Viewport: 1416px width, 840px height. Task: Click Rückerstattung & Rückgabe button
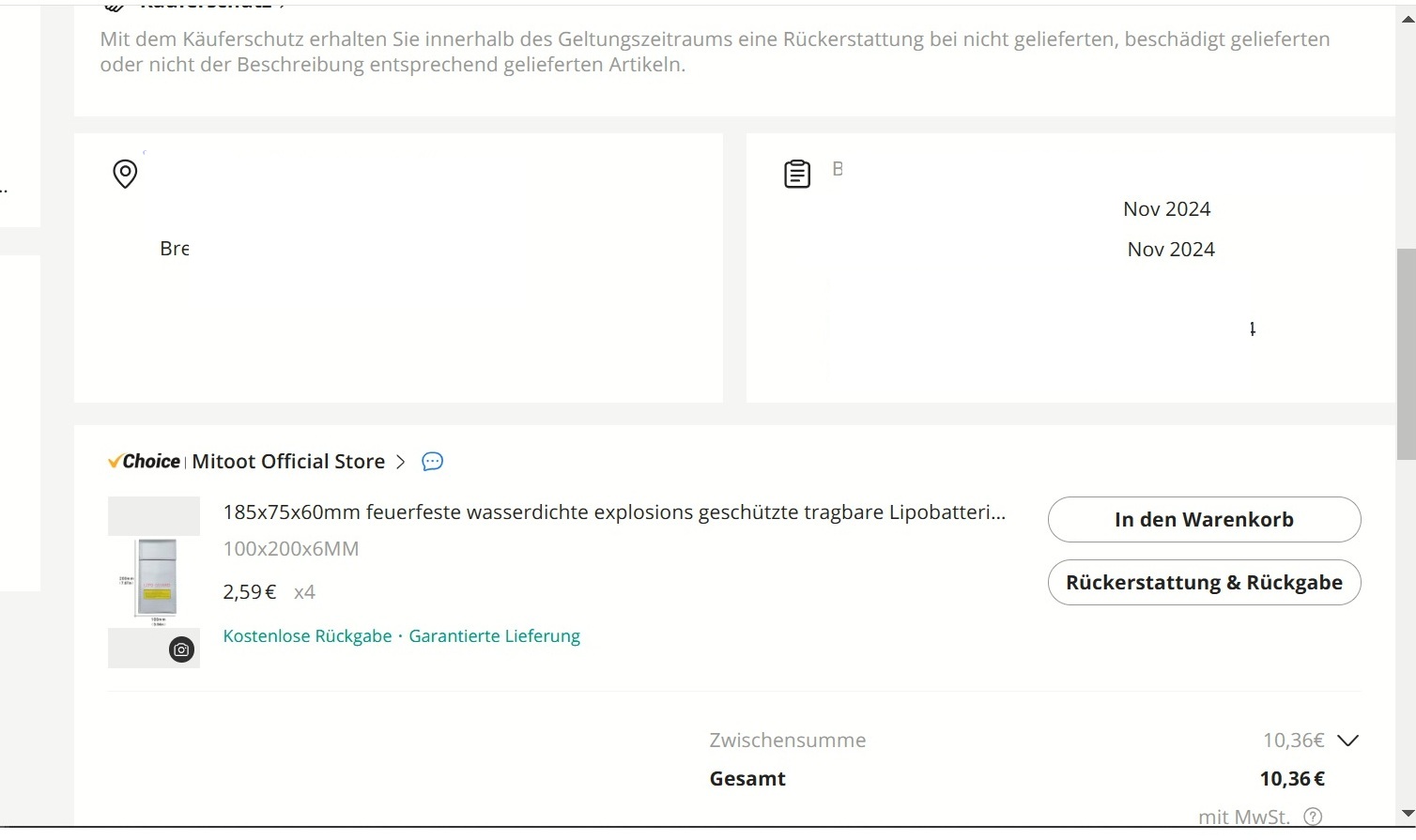click(x=1204, y=582)
